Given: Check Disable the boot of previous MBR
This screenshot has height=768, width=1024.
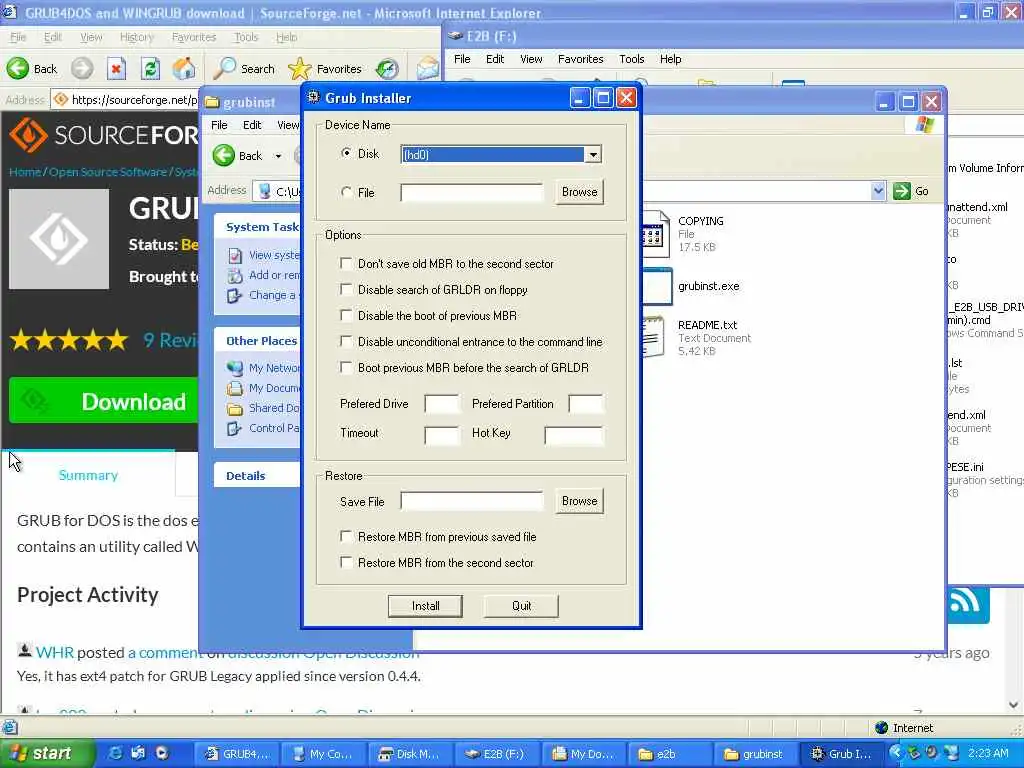Looking at the screenshot, I should 346,315.
